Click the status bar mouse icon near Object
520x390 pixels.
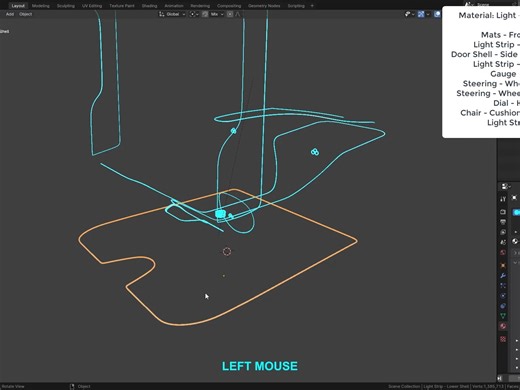pos(72,386)
